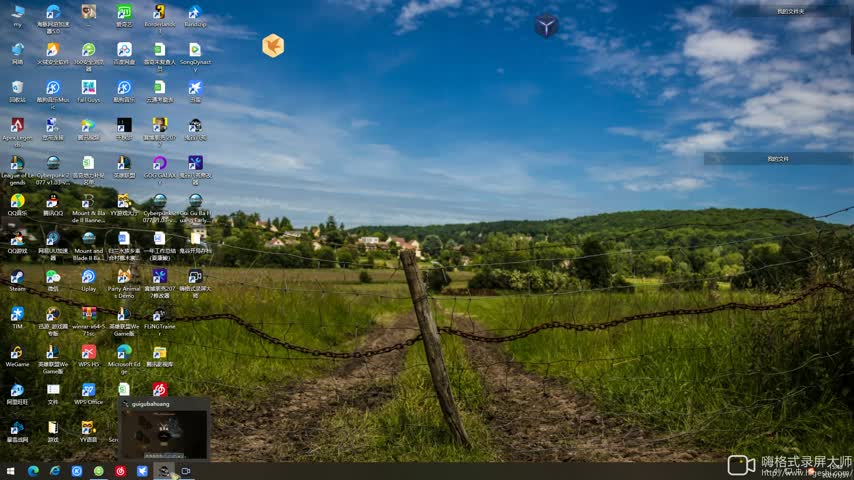Launch Apex Legends from the desktop
The width and height of the screenshot is (854, 480).
click(17, 126)
